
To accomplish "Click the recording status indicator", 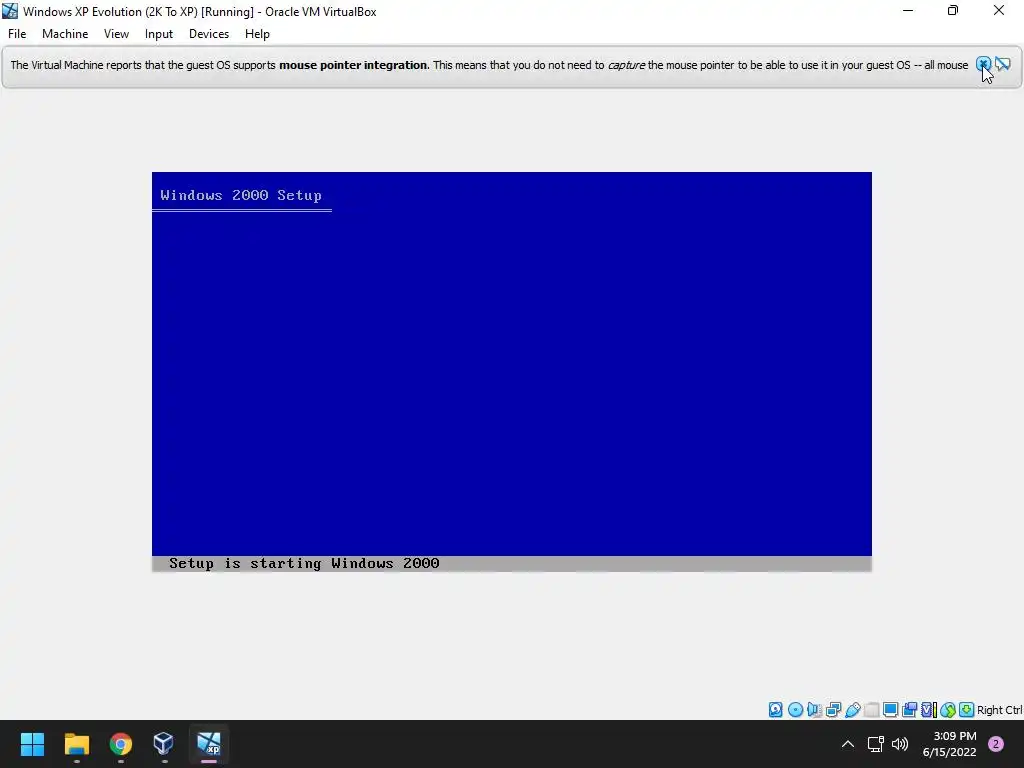I will pos(909,709).
